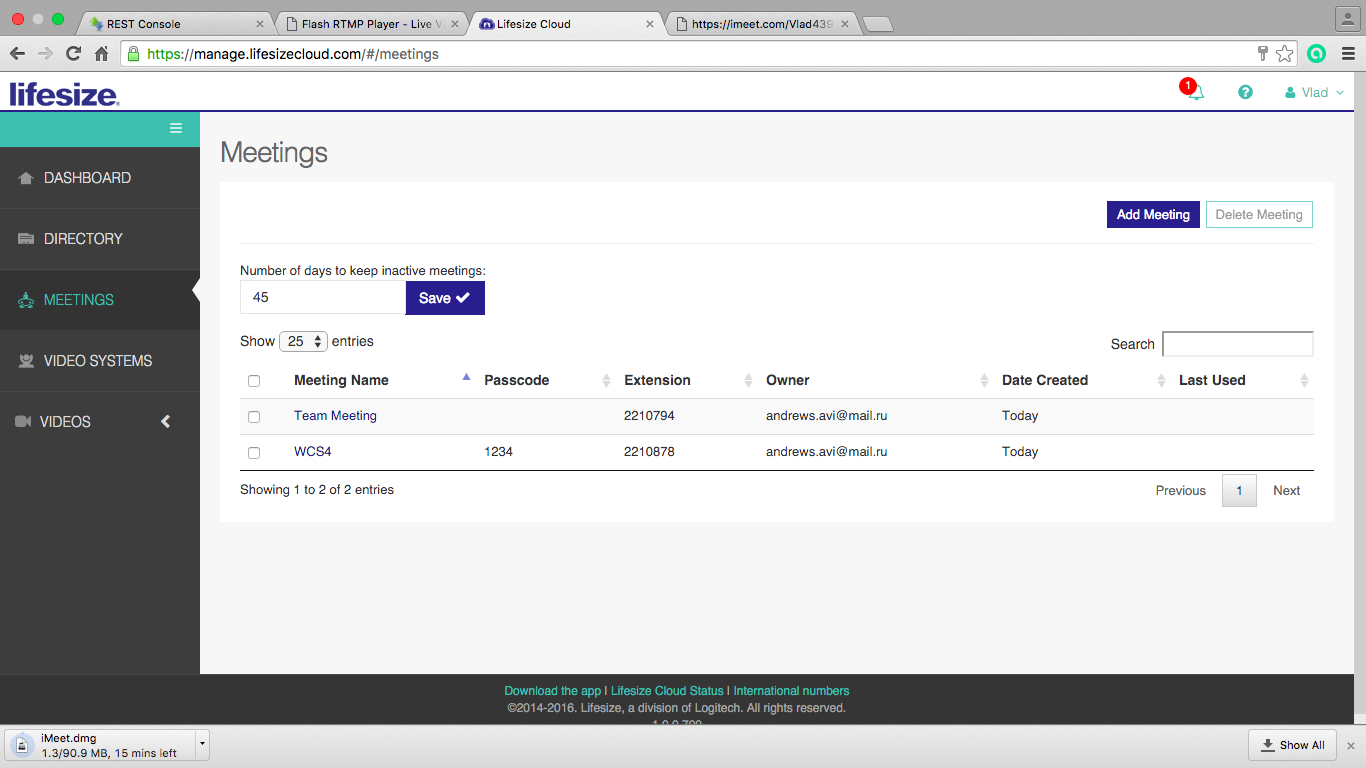Click extension 2210878 cell
This screenshot has width=1366, height=768.
649,452
